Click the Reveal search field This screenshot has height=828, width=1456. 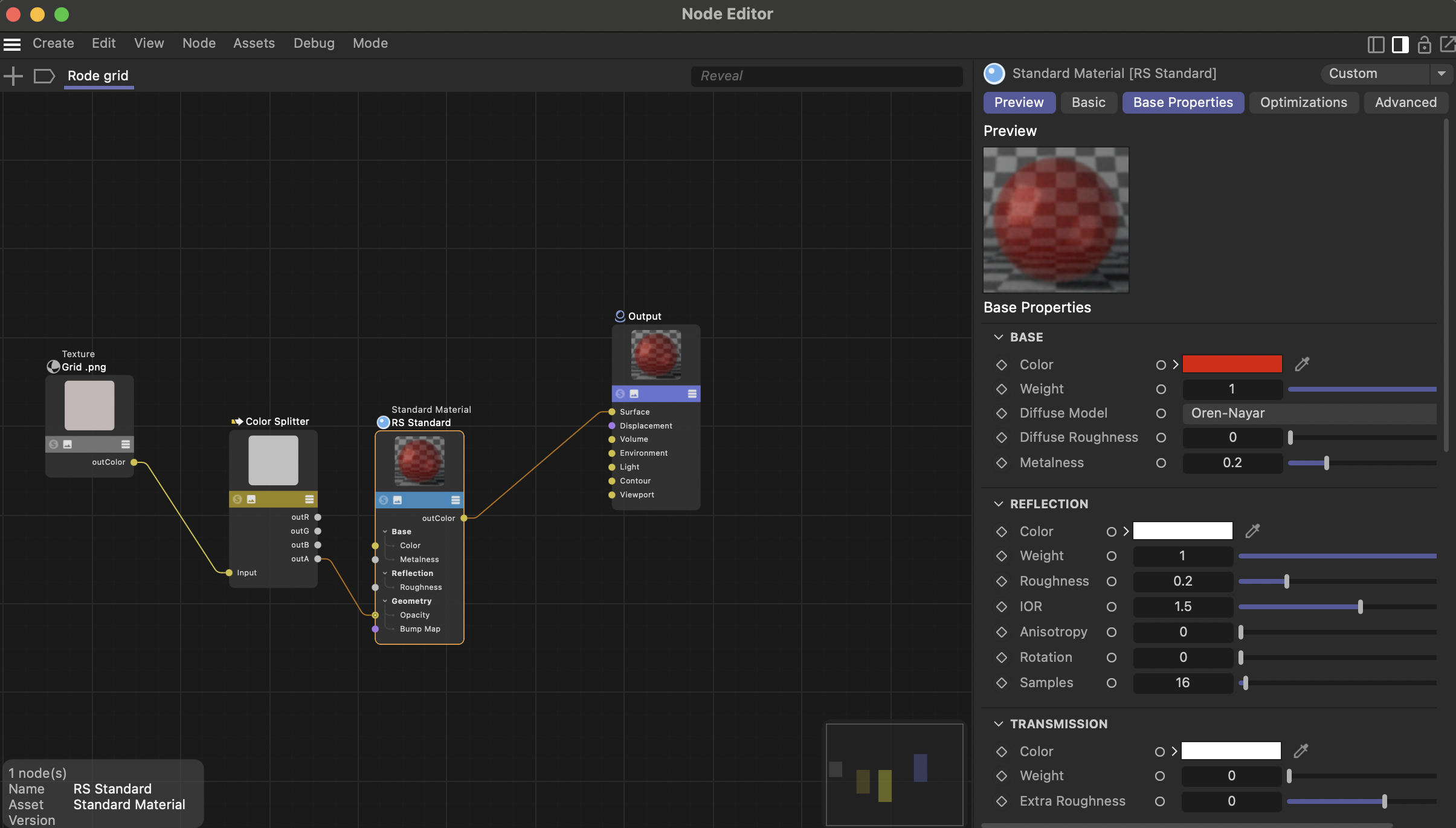coord(826,76)
